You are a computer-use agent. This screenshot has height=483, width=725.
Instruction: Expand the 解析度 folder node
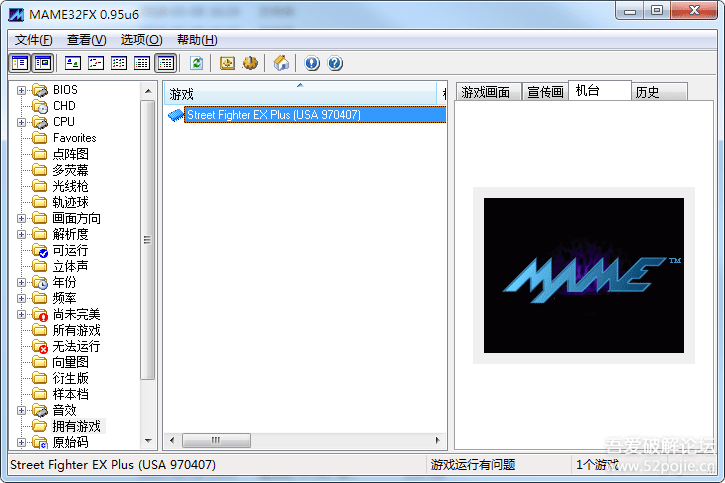[x=21, y=234]
